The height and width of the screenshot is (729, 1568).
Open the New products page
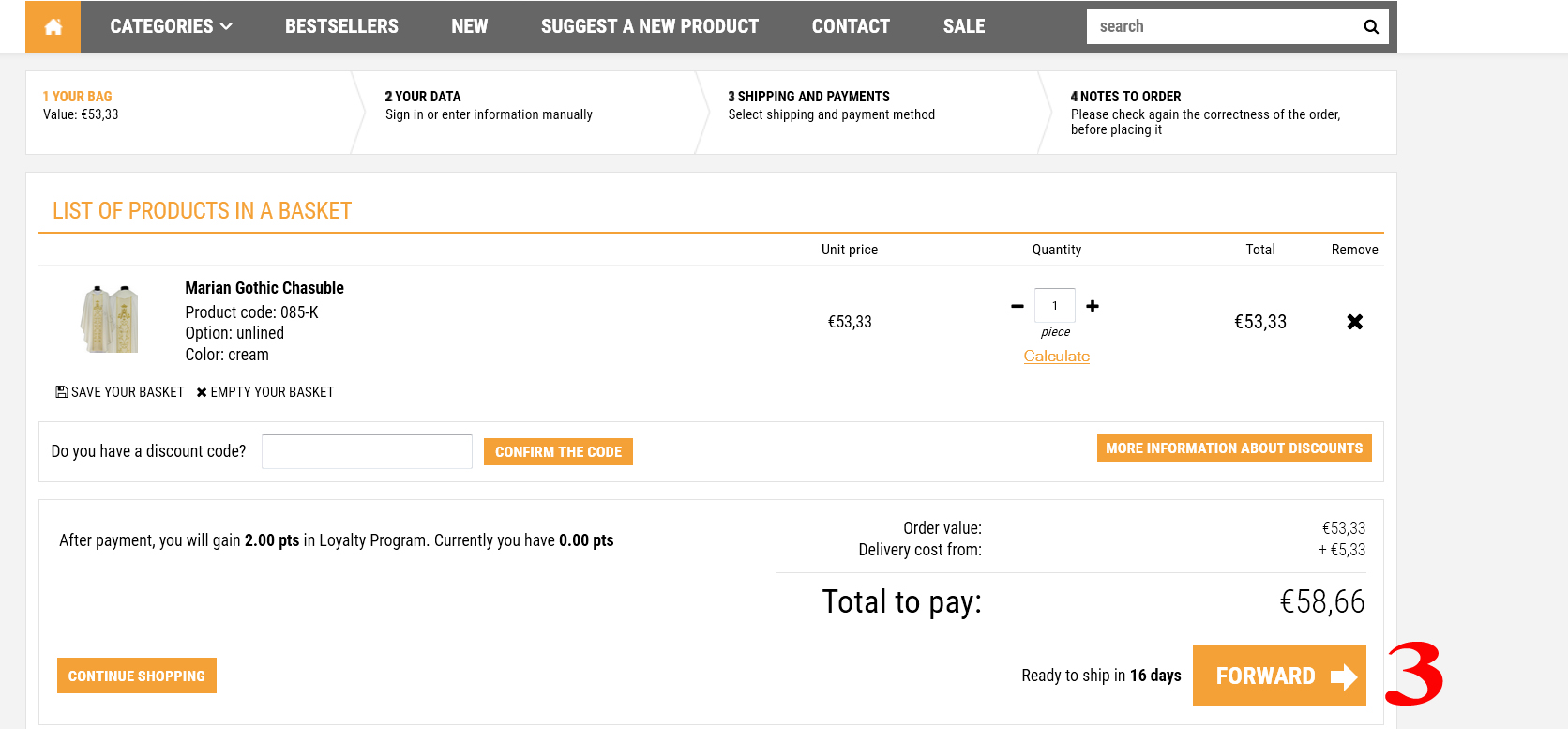469,26
